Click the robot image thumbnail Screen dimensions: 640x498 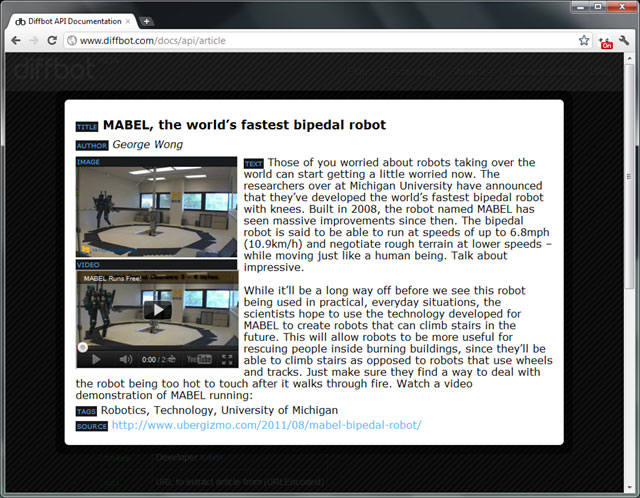[157, 211]
